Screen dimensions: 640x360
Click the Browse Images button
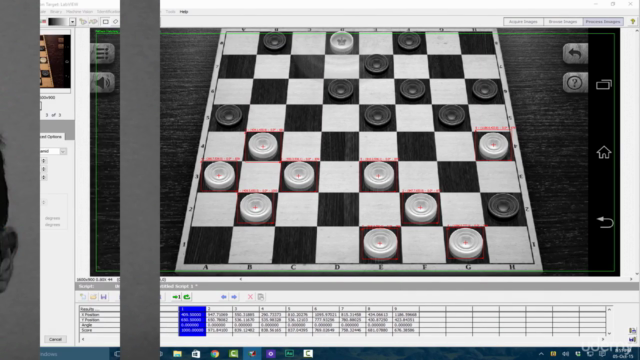point(563,22)
